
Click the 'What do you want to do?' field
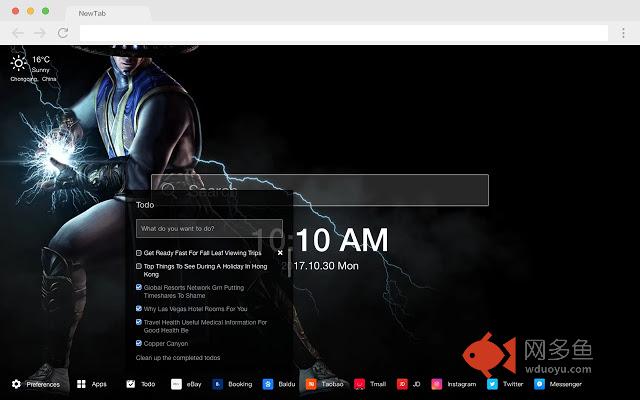click(x=209, y=229)
